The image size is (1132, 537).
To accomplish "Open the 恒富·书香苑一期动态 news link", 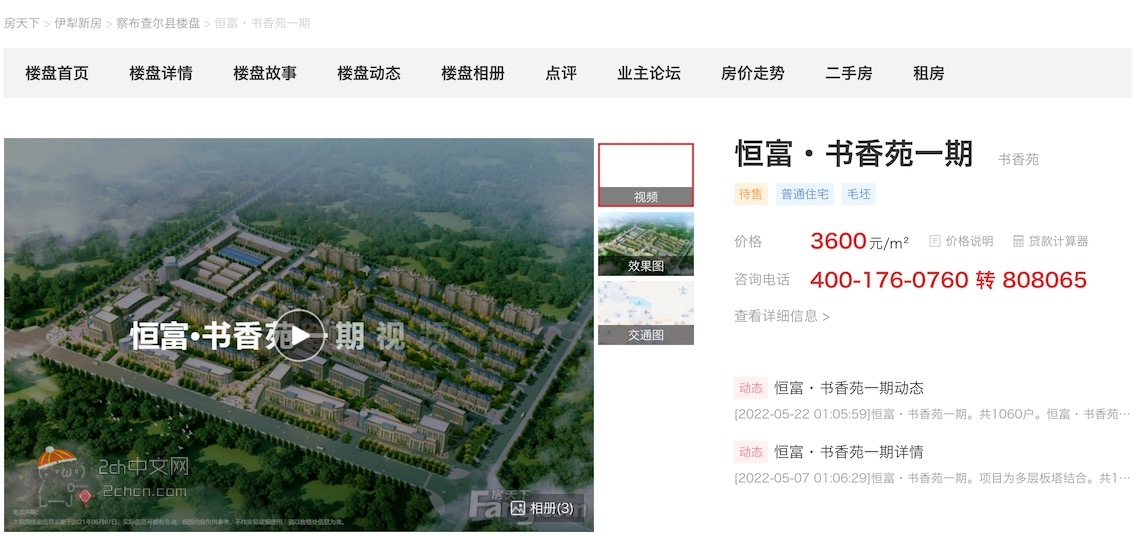I will point(849,388).
